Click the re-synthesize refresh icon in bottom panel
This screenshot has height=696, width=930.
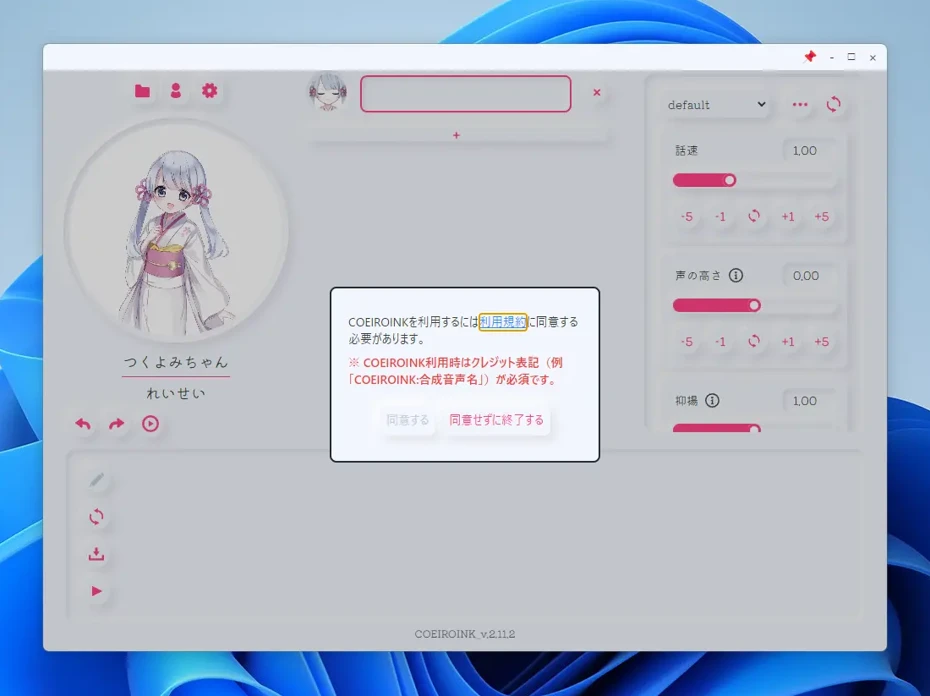96,517
